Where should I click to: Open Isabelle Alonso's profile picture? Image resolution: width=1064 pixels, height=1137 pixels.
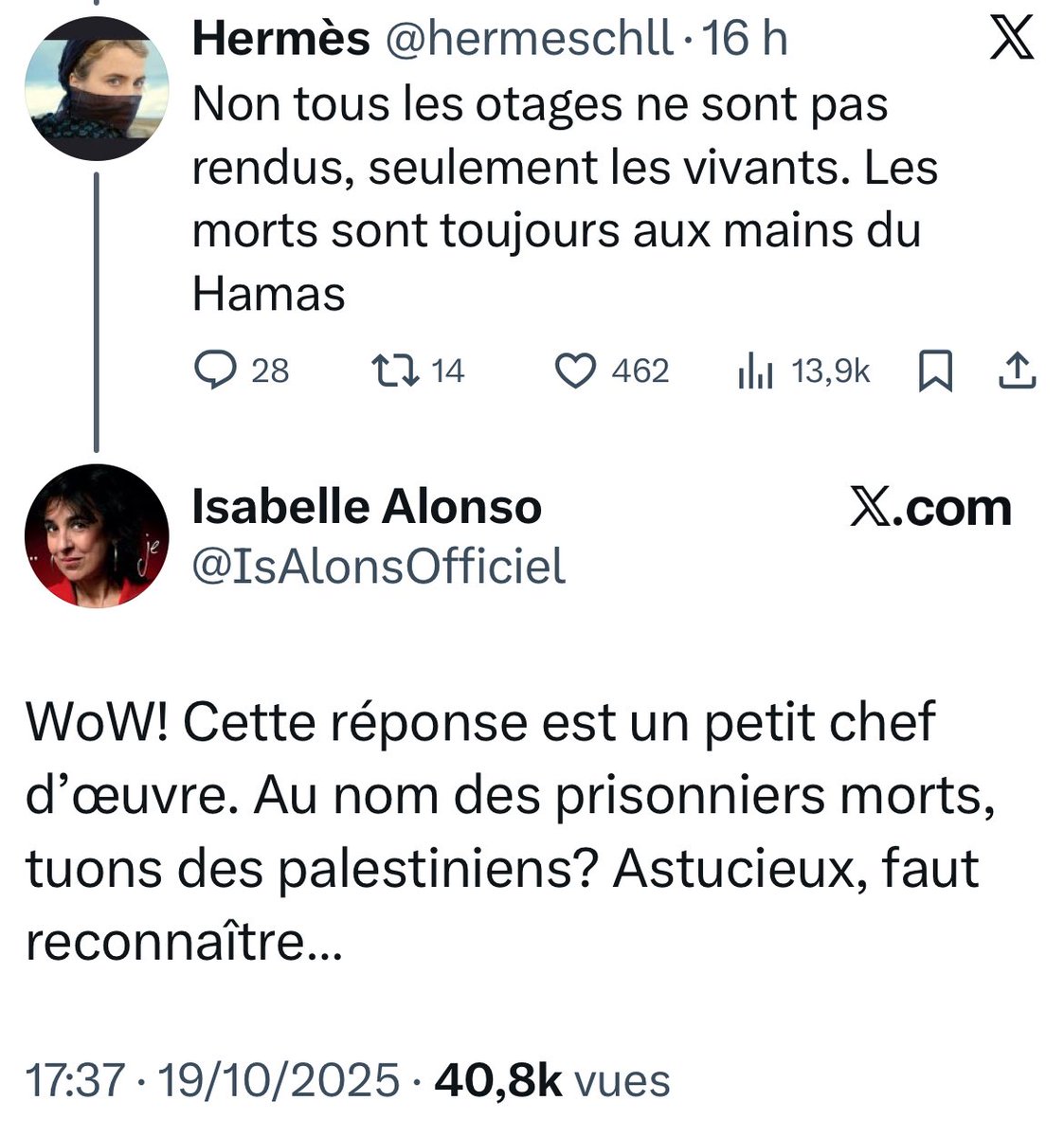(x=95, y=535)
